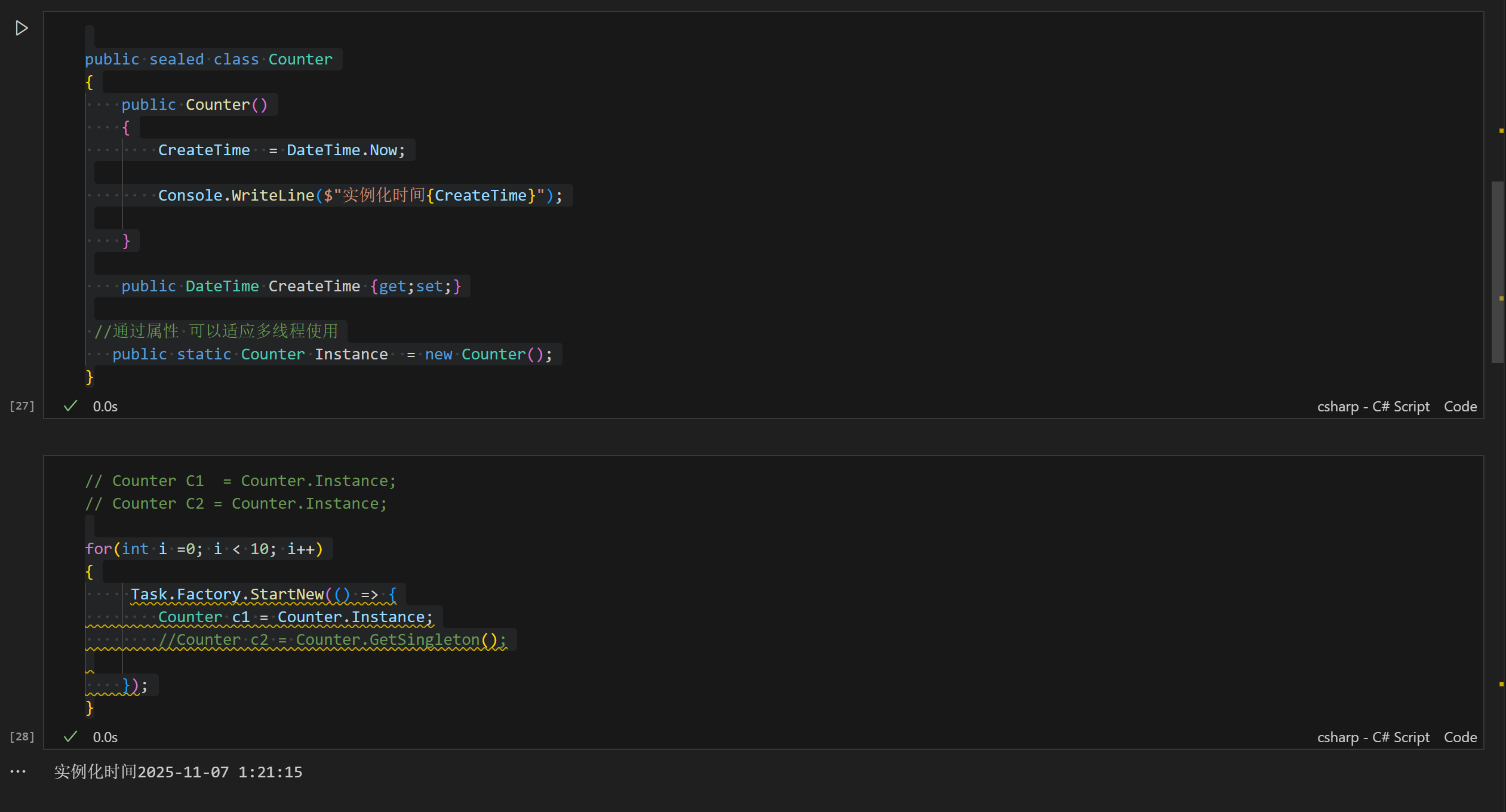Click the top yellow warning marker in overview ruler
The width and height of the screenshot is (1506, 812).
1501,130
